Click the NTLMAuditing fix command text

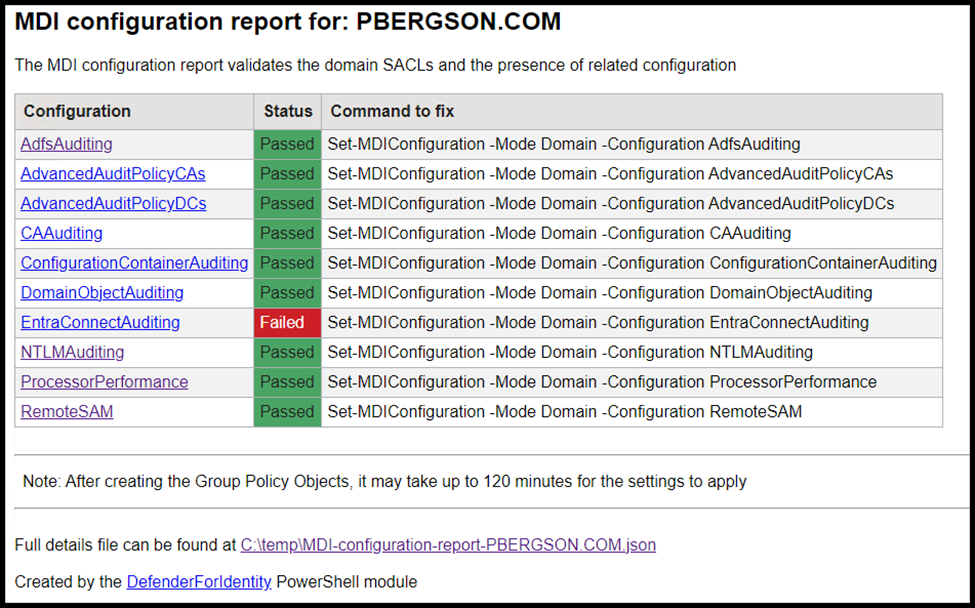tap(570, 352)
